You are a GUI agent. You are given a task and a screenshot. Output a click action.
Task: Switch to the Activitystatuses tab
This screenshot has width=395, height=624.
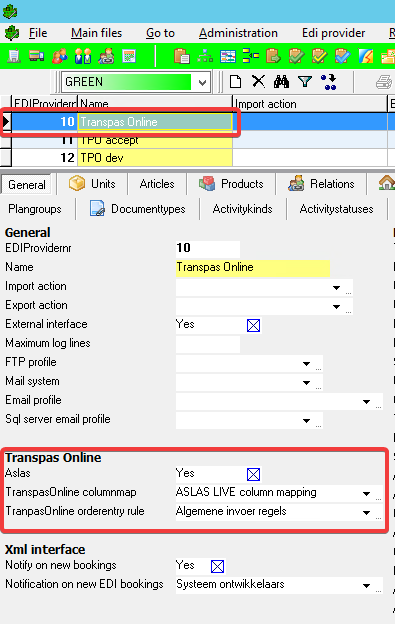point(337,209)
